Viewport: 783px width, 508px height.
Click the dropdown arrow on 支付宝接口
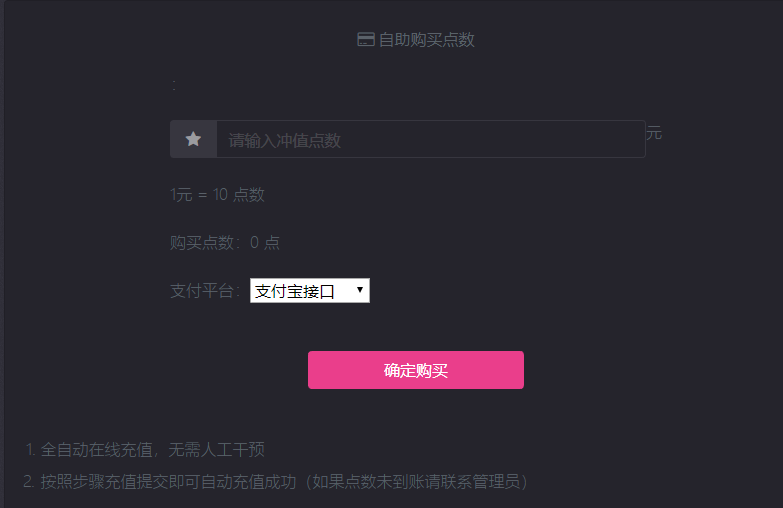(x=360, y=290)
